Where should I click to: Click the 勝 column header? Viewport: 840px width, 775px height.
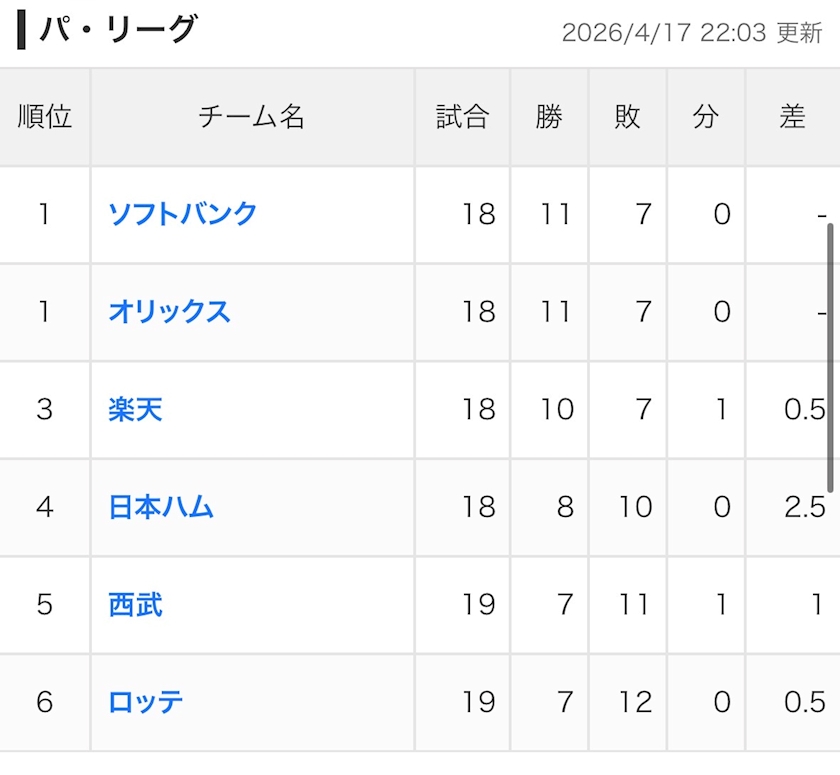(550, 117)
